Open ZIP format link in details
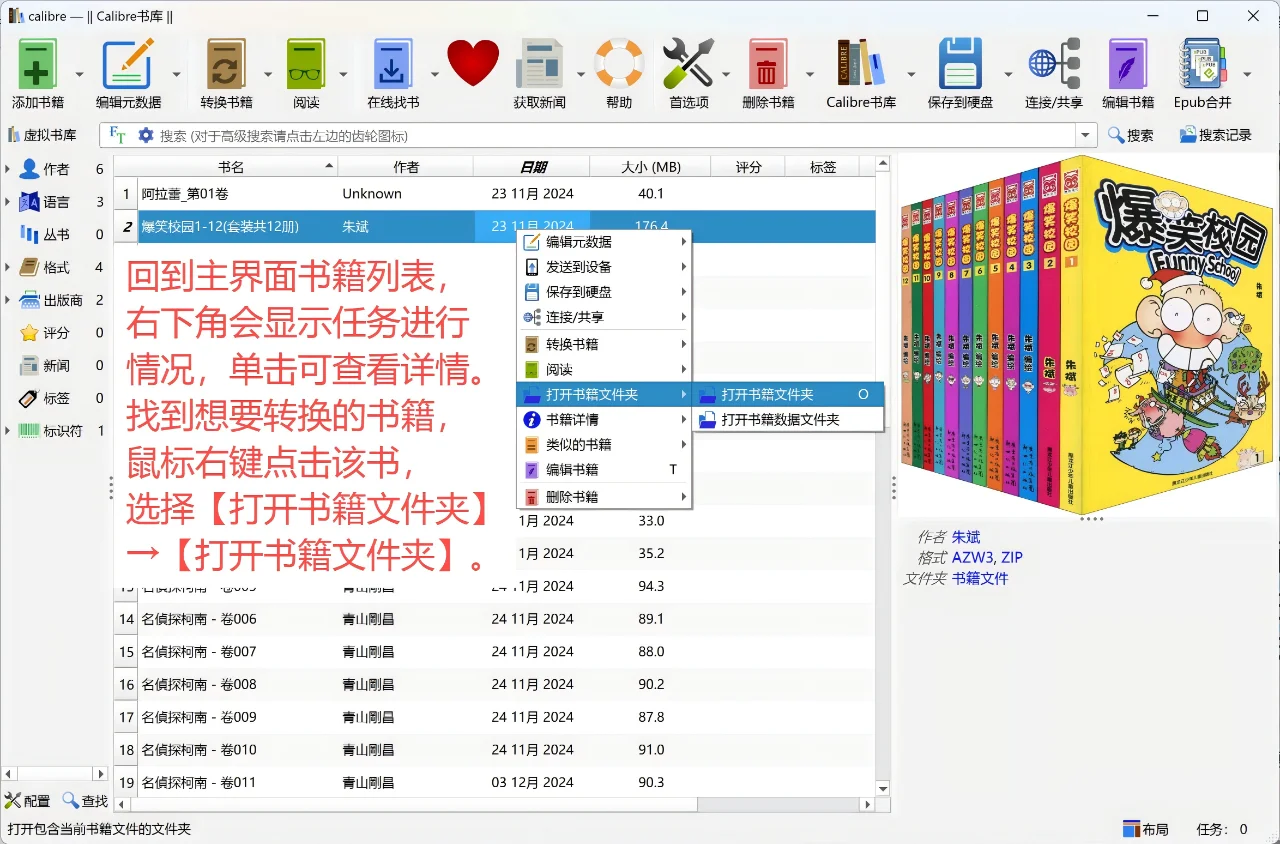 point(1011,558)
